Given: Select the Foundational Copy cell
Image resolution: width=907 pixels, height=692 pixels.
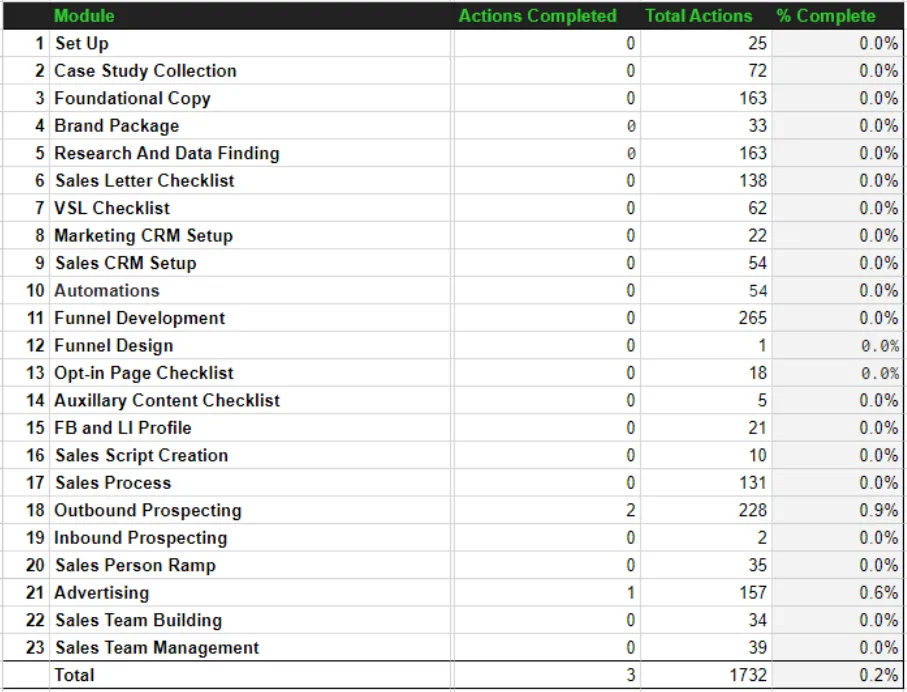Looking at the screenshot, I should (x=250, y=98).
